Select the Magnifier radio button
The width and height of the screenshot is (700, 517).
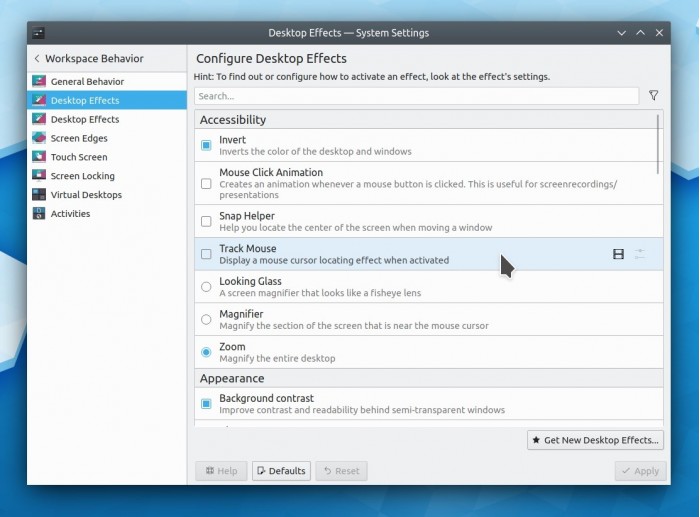click(206, 320)
